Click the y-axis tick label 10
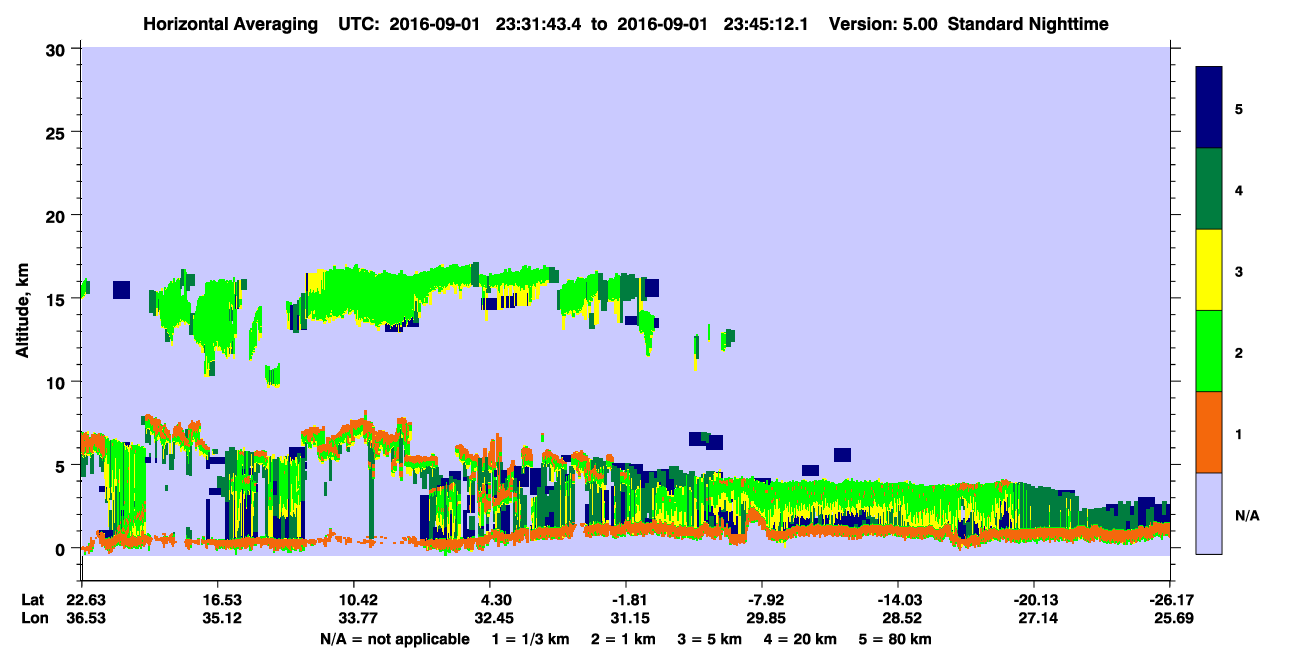Image resolution: width=1300 pixels, height=667 pixels. tap(57, 382)
